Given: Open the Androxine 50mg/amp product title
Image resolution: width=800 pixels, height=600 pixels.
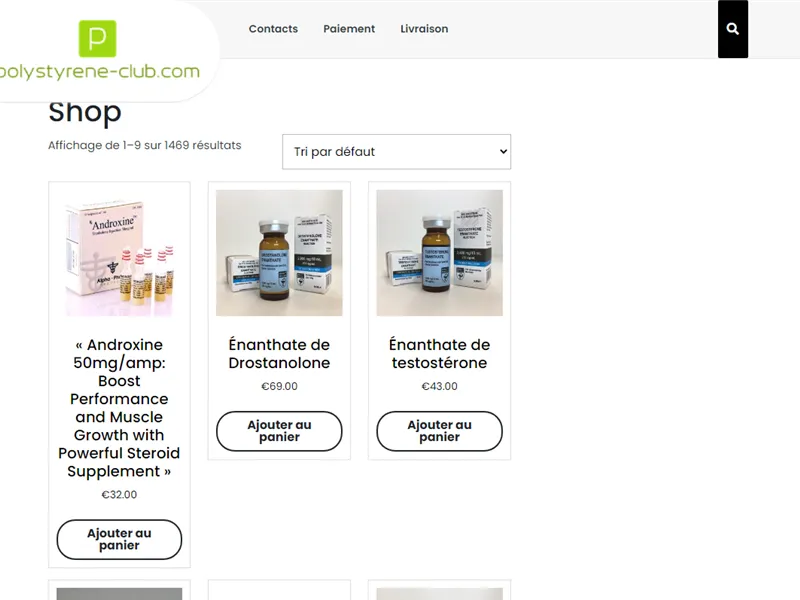Looking at the screenshot, I should tap(119, 408).
